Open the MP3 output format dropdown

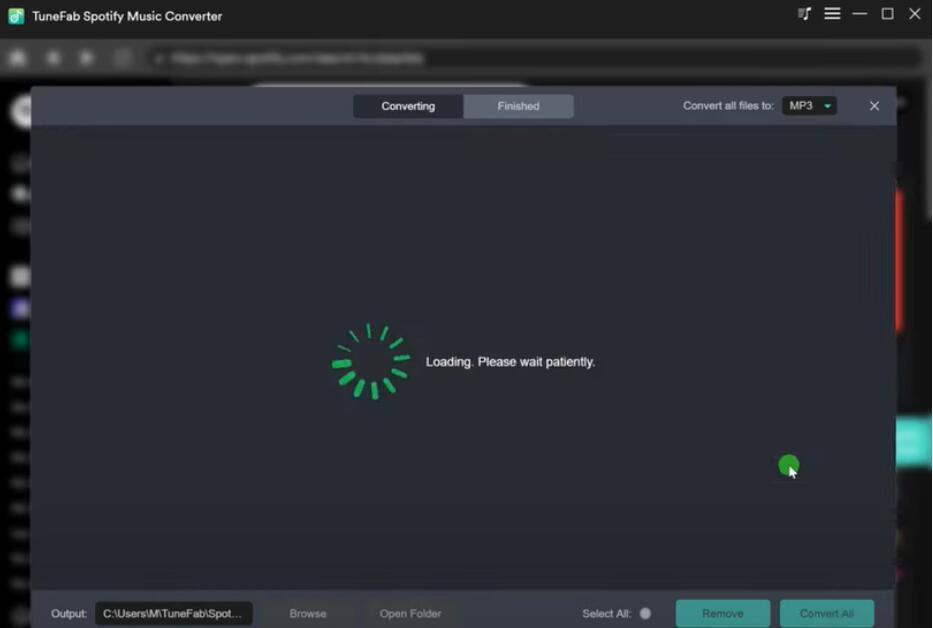coord(809,106)
